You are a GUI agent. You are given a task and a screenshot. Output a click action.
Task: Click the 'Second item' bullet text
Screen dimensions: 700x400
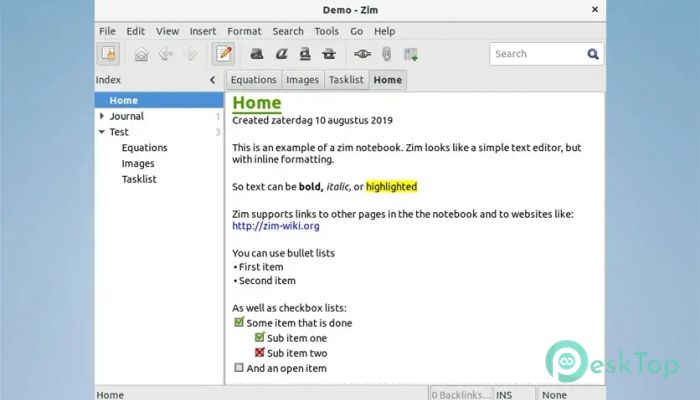[x=267, y=281]
